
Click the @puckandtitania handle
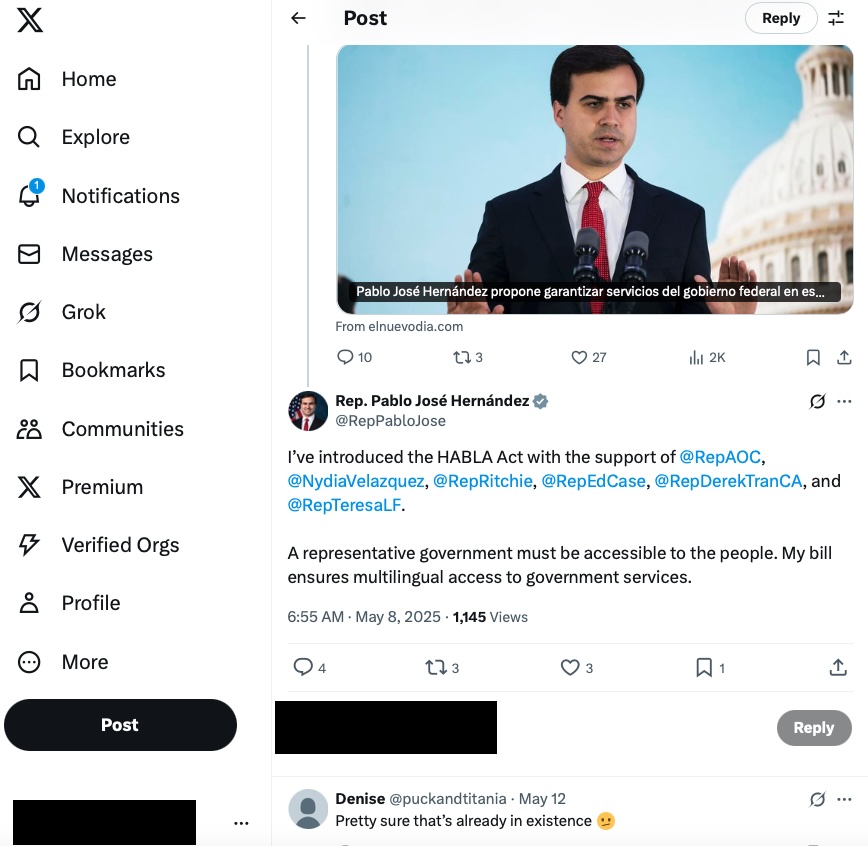point(447,799)
